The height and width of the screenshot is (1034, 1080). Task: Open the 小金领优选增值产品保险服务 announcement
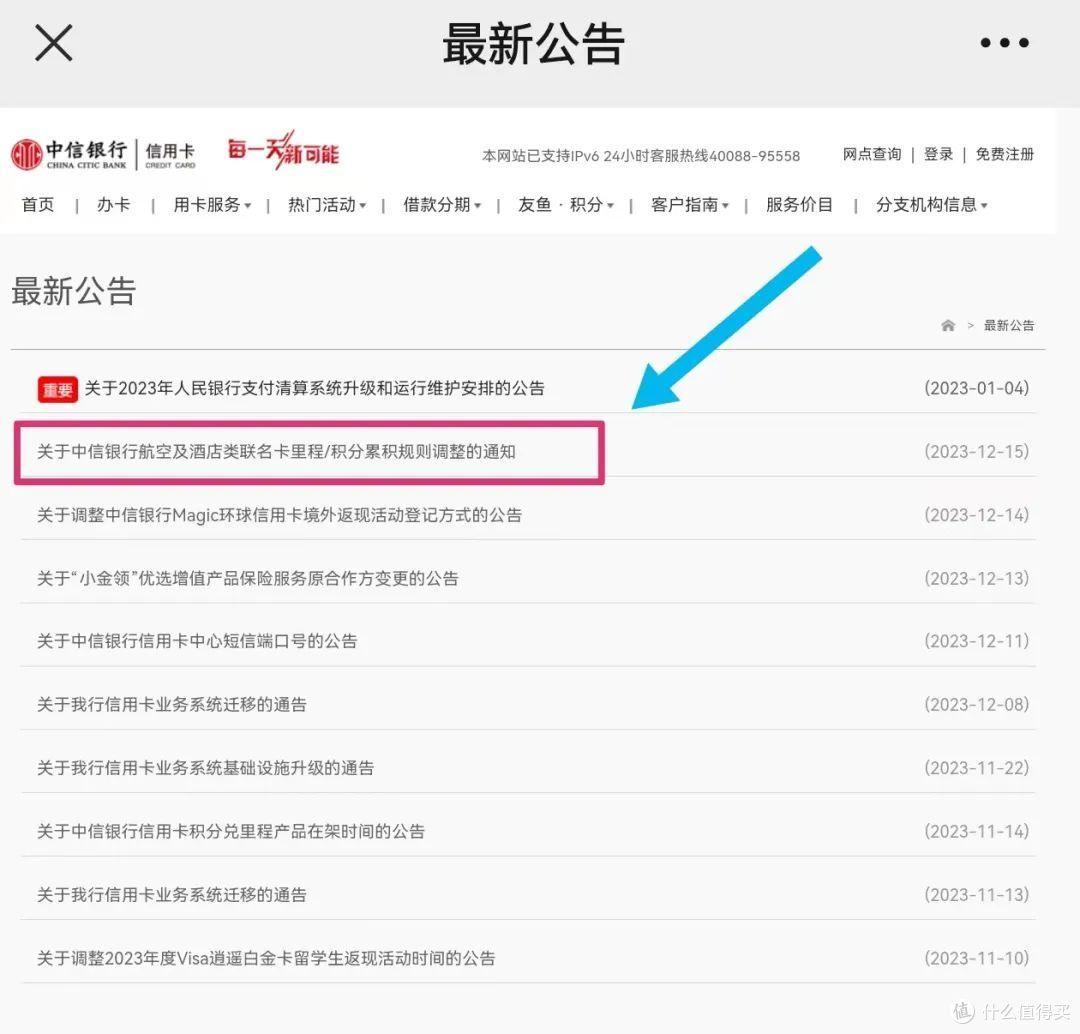pyautogui.click(x=247, y=579)
